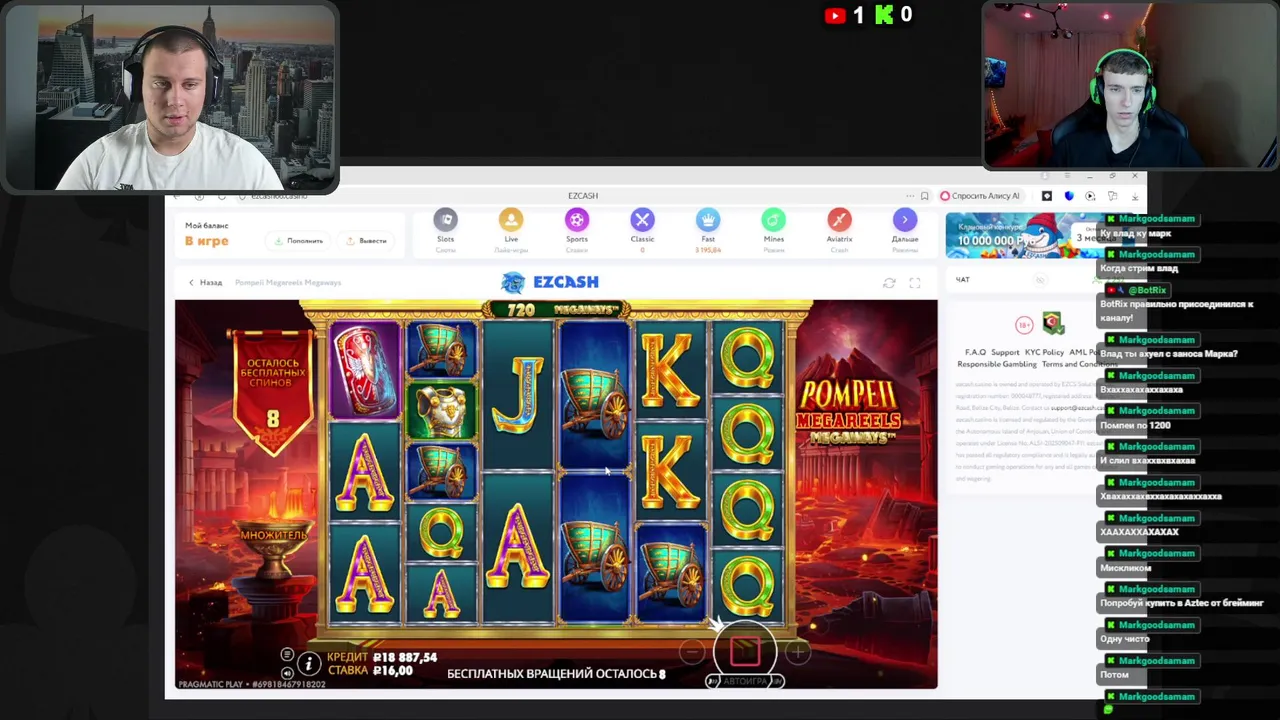The image size is (1280, 720).
Task: Launch the Aviatrix game icon
Action: 839,220
